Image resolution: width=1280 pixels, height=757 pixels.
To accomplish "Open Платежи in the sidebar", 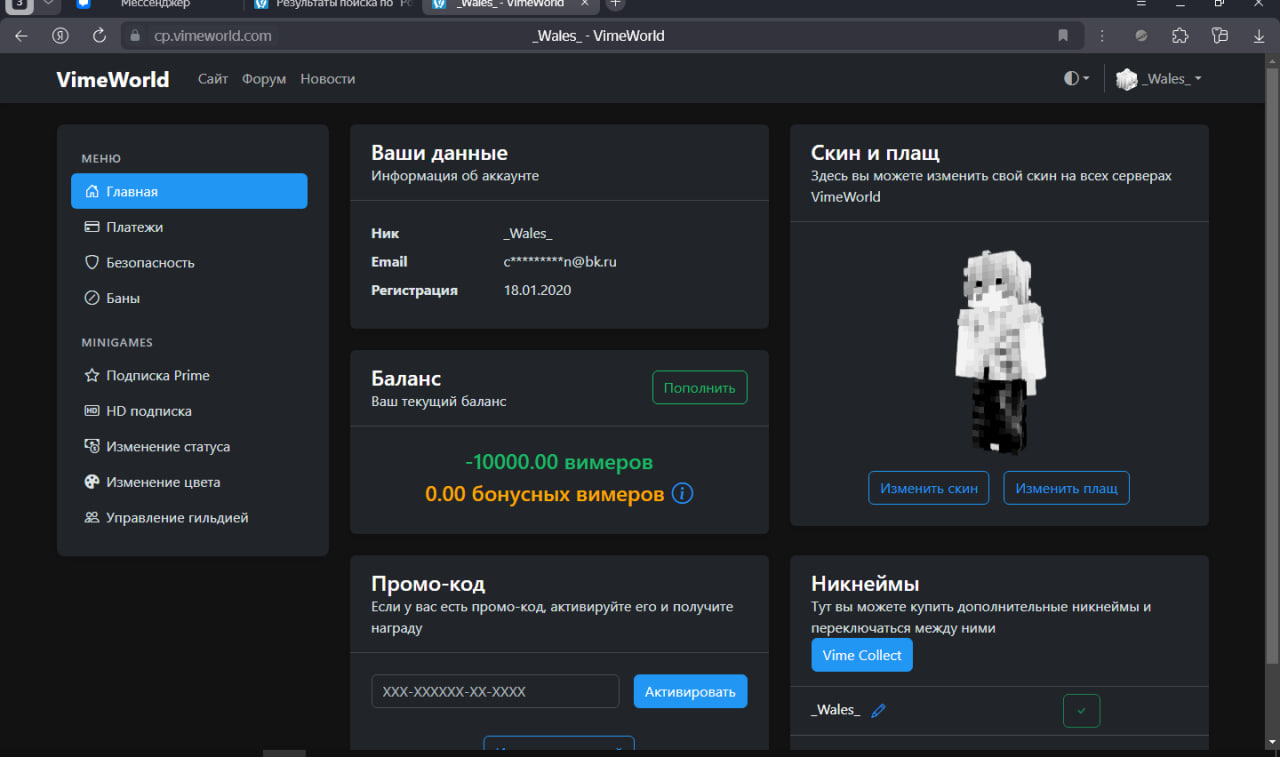I will click(x=189, y=227).
